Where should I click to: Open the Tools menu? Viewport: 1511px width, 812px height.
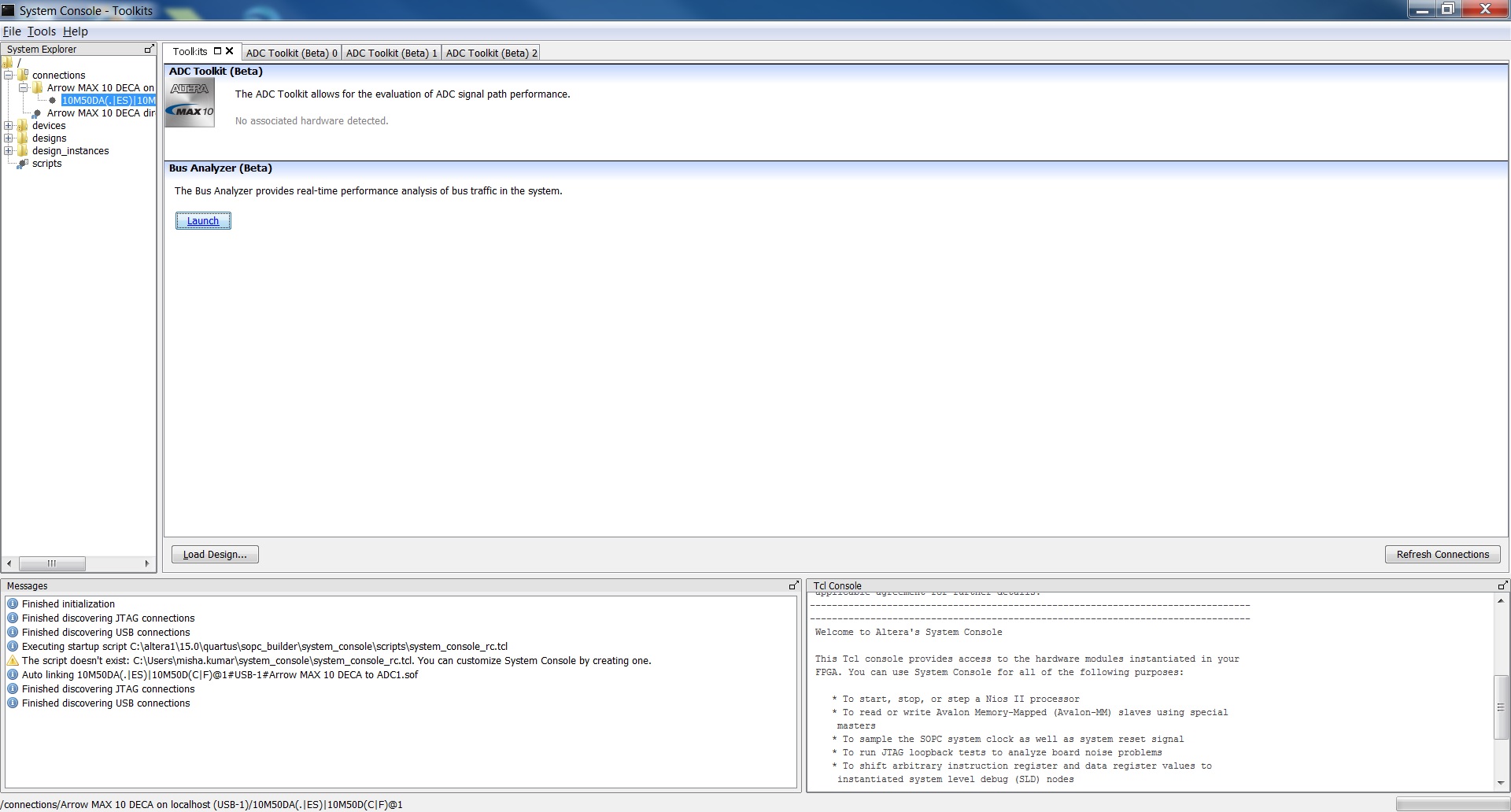tap(42, 31)
